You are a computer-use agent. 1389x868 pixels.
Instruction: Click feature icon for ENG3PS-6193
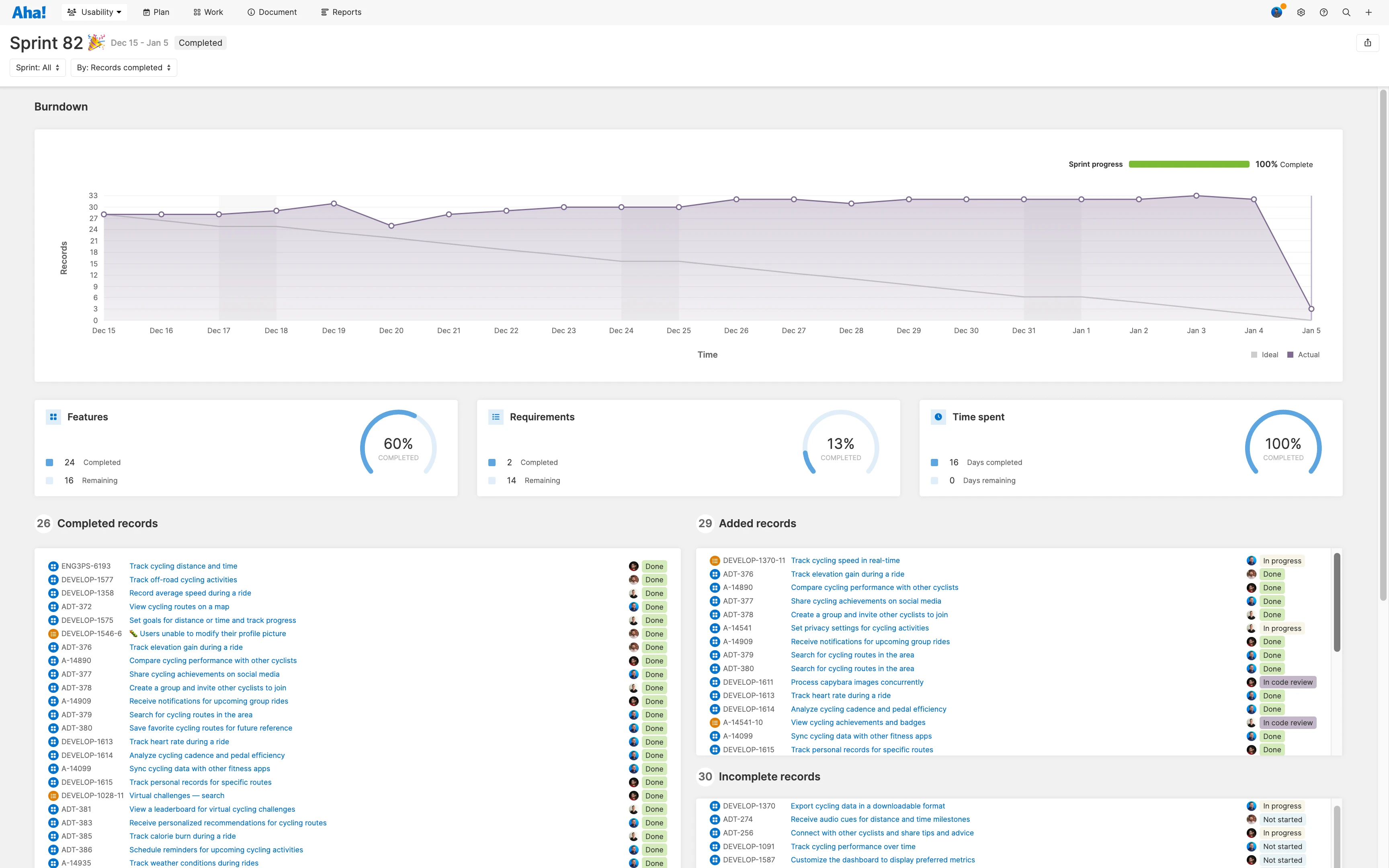53,566
